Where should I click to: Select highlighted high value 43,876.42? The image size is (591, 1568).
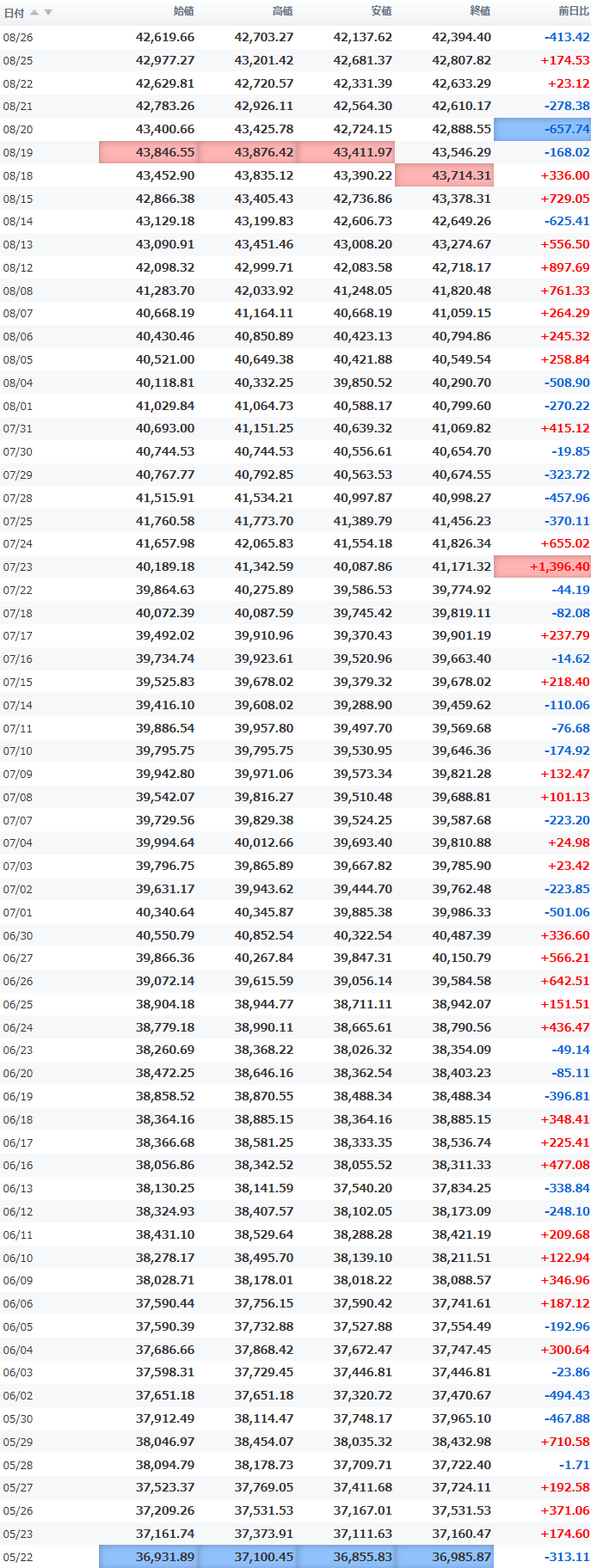(248, 152)
